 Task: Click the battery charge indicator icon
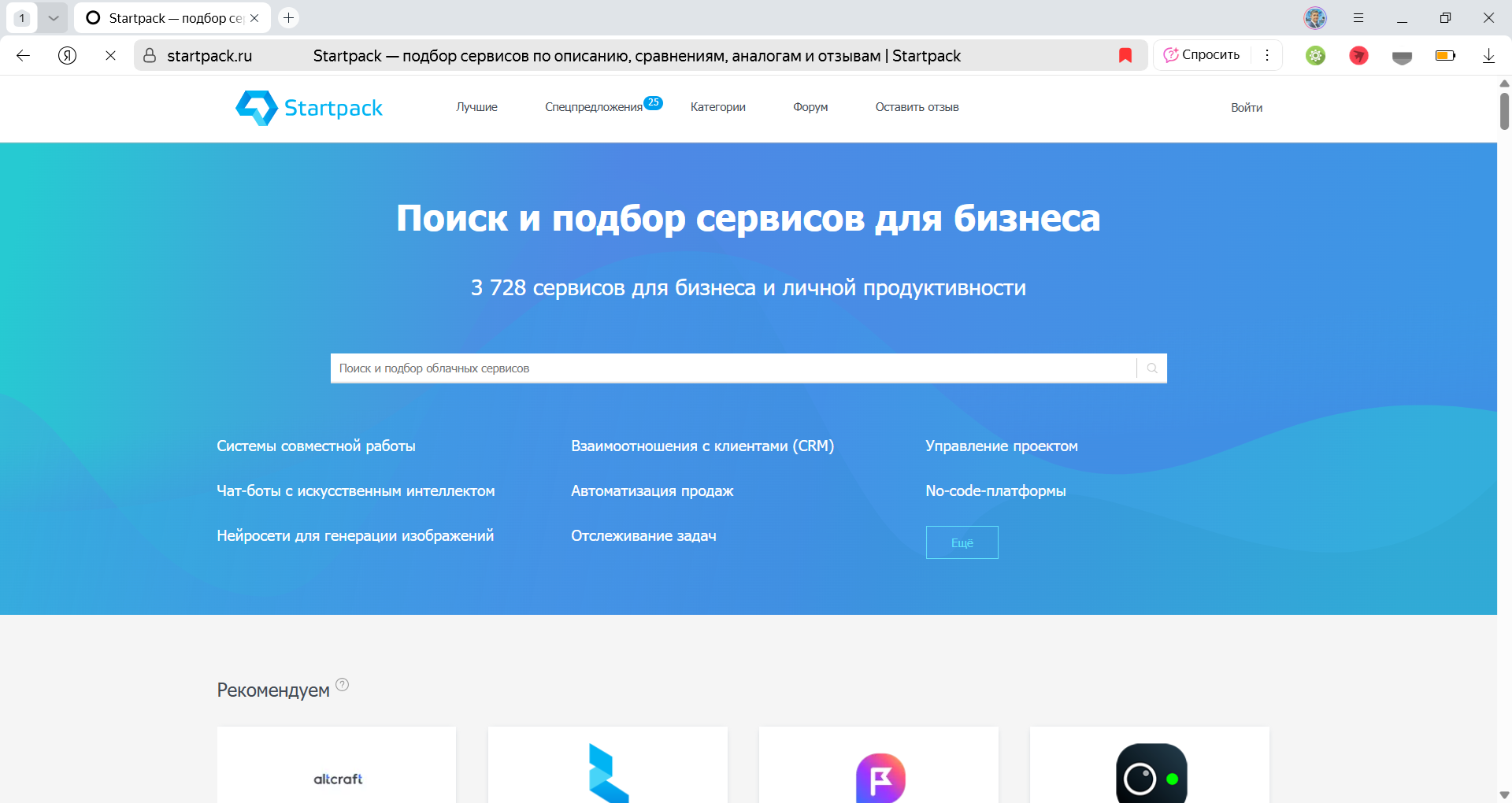coord(1446,55)
